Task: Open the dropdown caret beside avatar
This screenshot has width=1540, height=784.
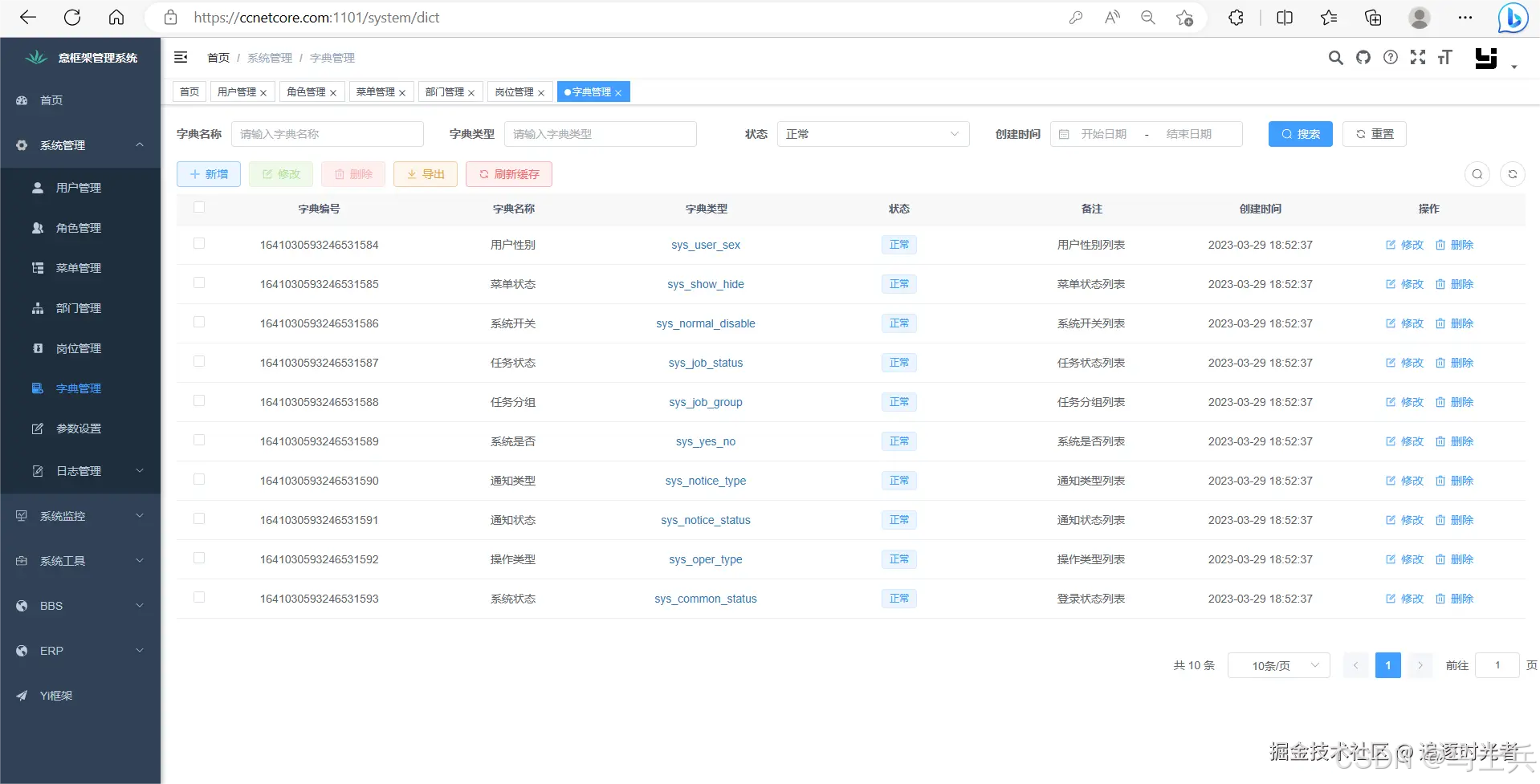Action: pyautogui.click(x=1514, y=67)
